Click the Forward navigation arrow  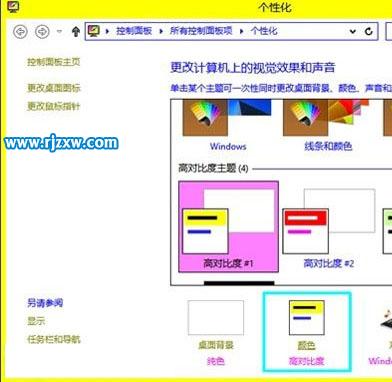(42, 32)
